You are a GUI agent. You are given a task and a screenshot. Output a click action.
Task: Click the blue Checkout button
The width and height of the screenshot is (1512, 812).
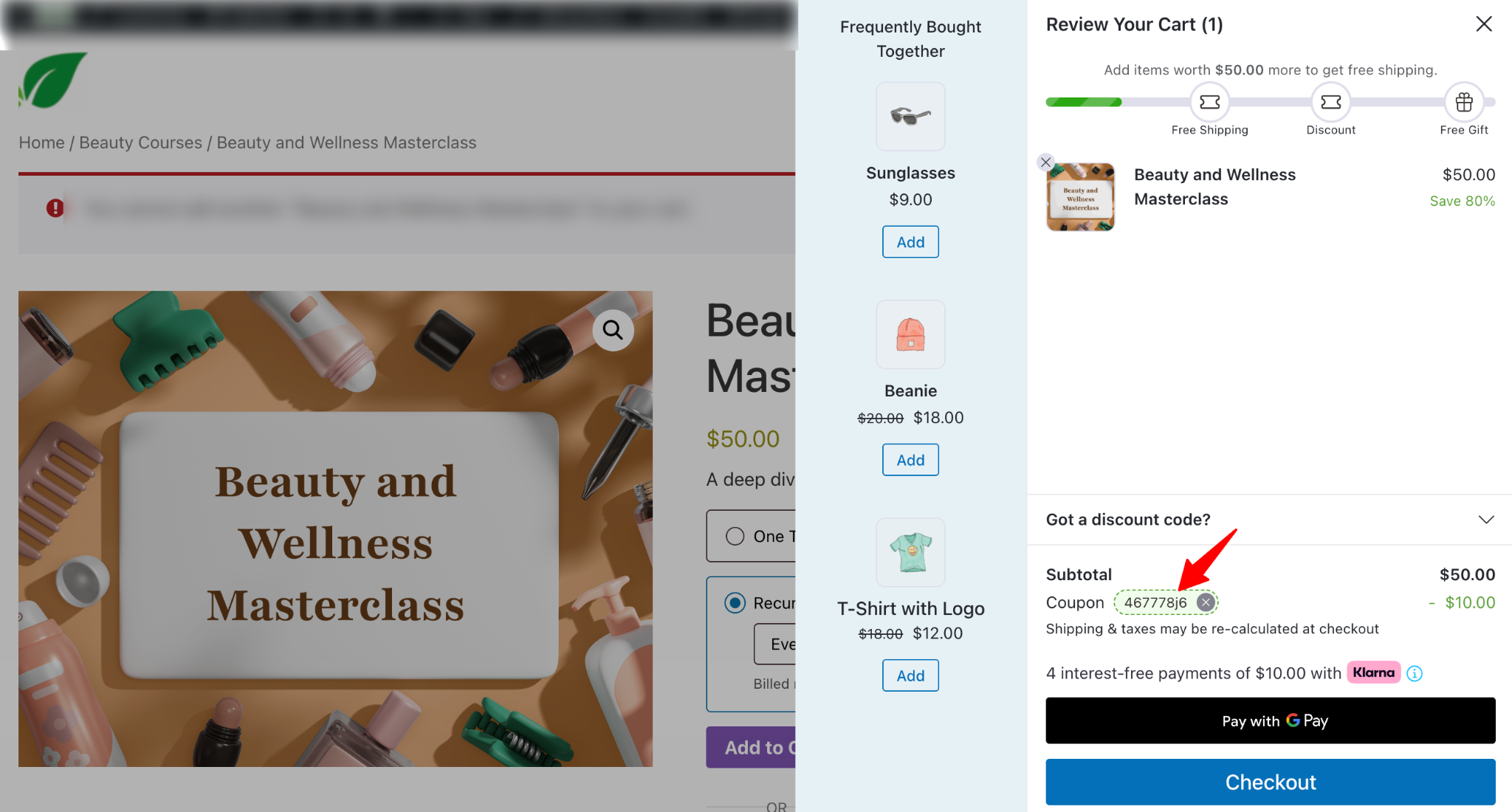tap(1270, 782)
